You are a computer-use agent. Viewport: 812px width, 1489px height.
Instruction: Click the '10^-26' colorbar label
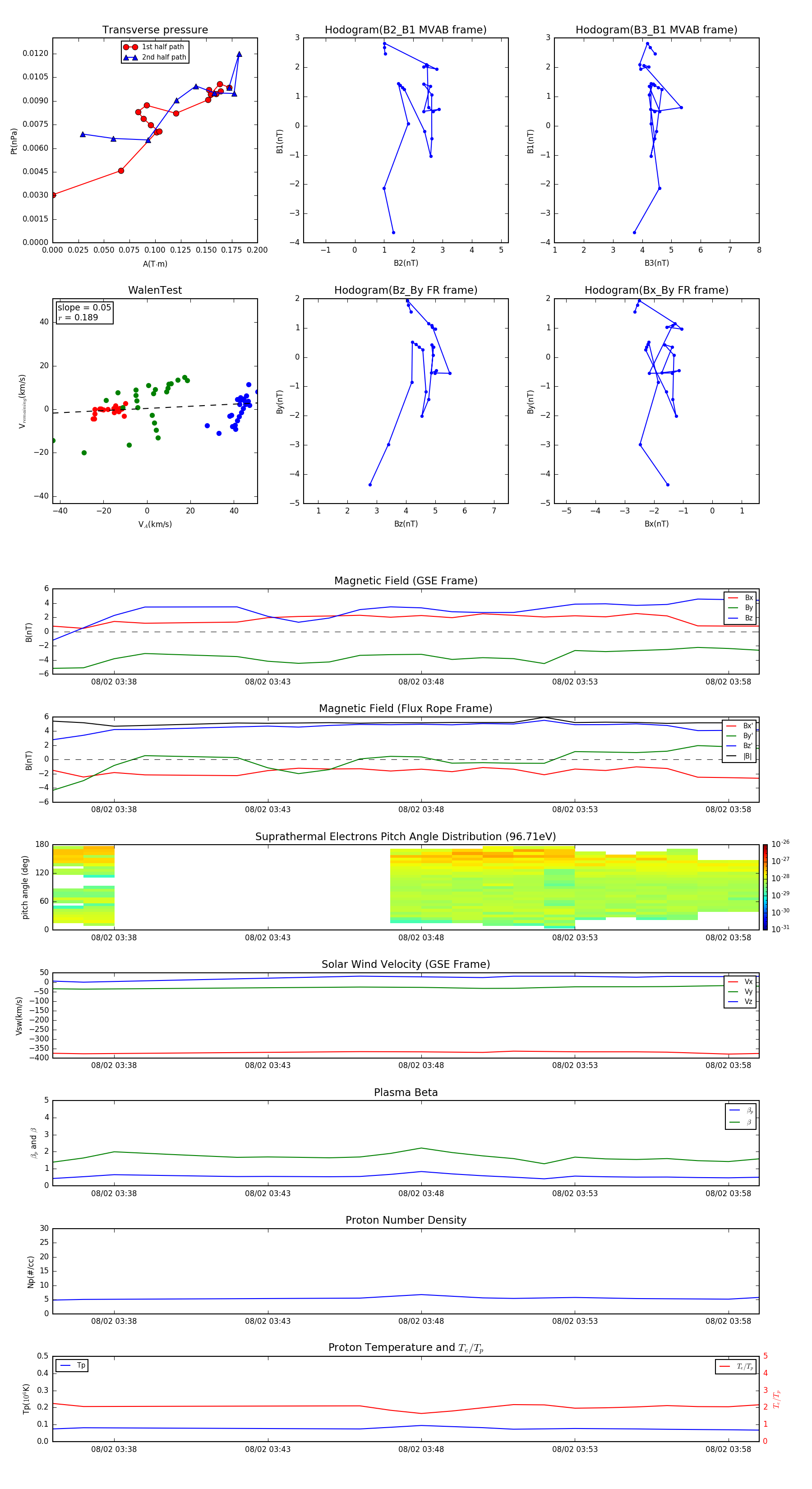[780, 844]
